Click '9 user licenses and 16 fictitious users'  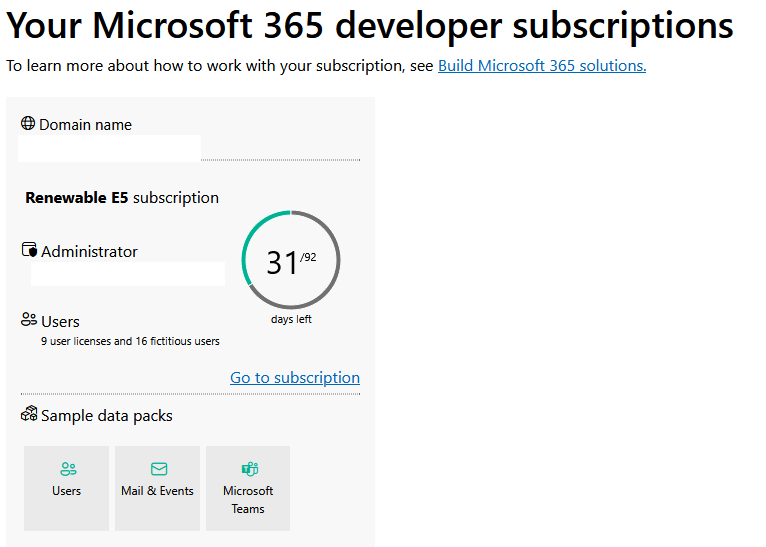click(130, 341)
